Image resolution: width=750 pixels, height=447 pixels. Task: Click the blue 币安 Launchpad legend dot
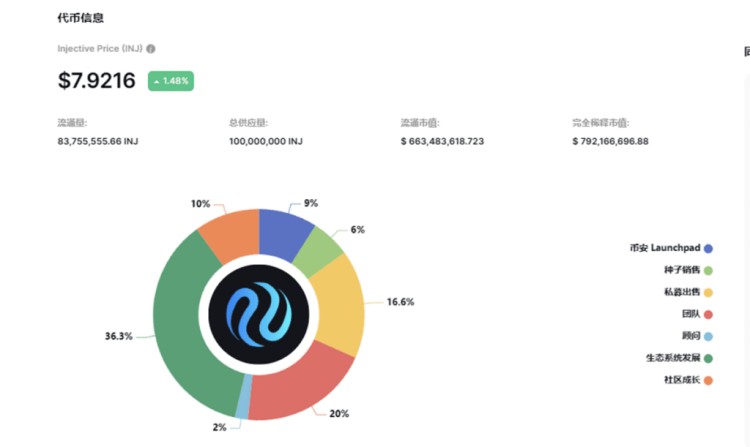click(x=708, y=249)
